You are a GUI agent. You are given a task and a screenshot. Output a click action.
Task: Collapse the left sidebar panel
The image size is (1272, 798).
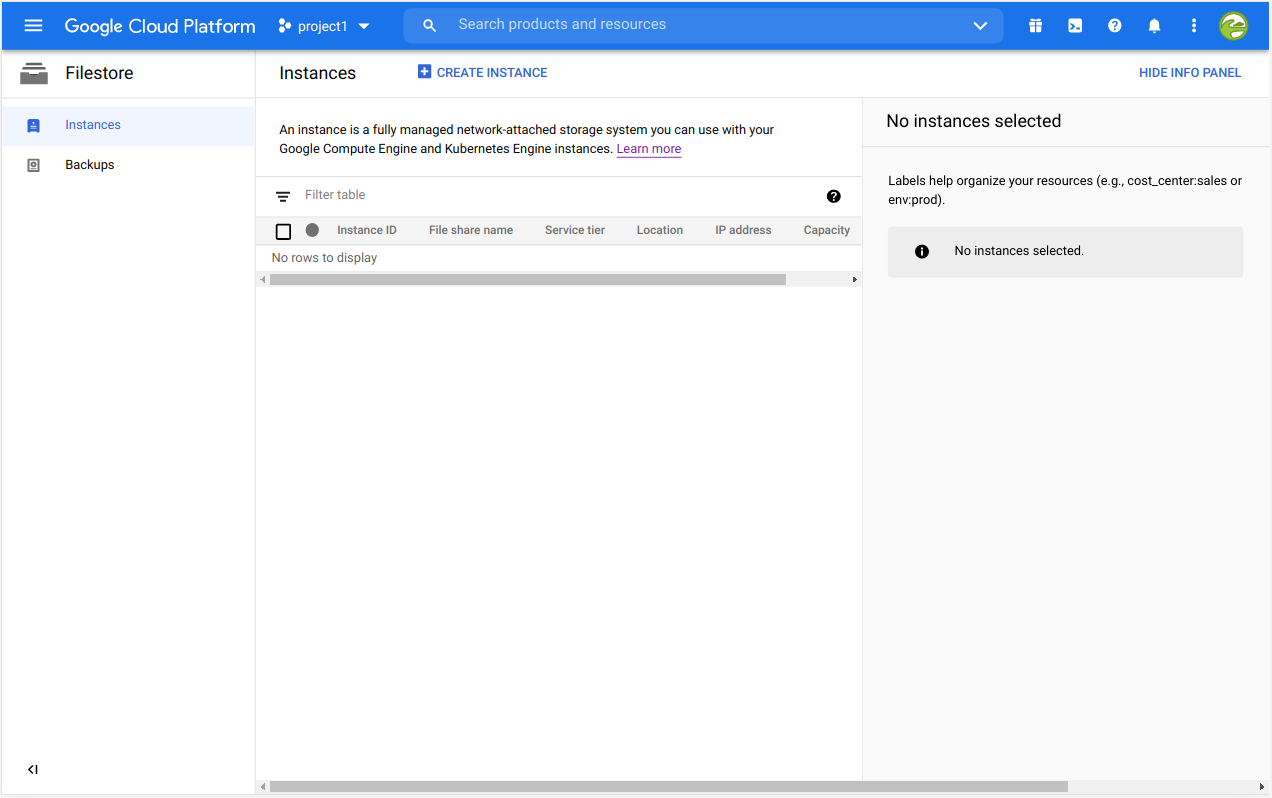33,769
